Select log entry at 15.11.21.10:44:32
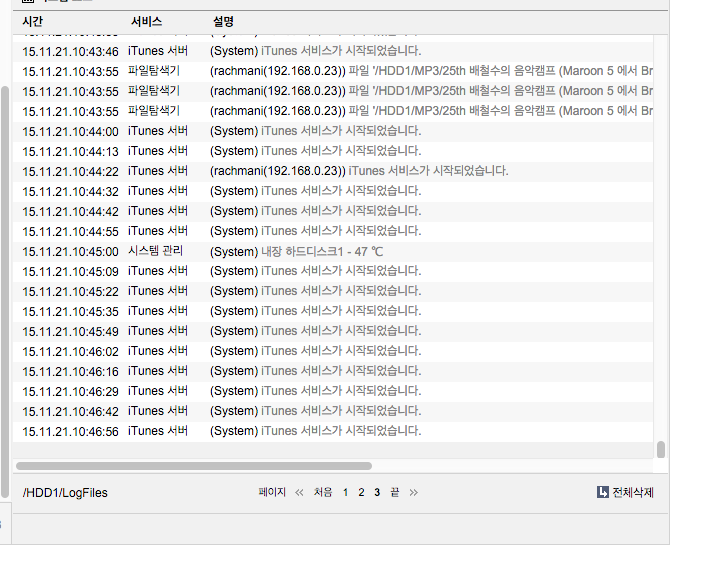 tap(333, 191)
